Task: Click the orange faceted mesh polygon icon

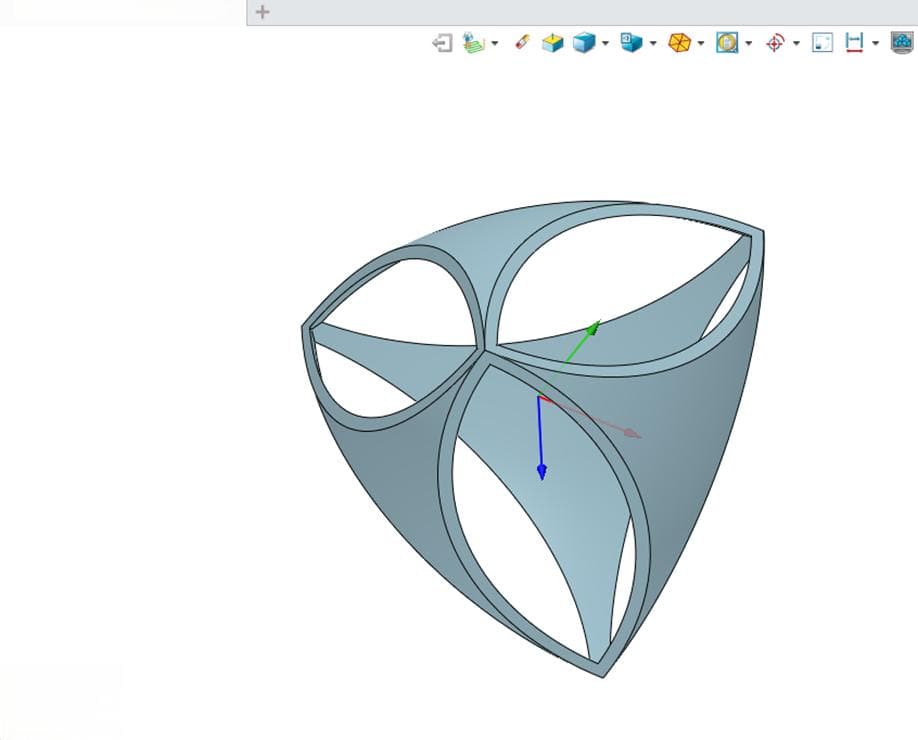Action: click(x=679, y=43)
